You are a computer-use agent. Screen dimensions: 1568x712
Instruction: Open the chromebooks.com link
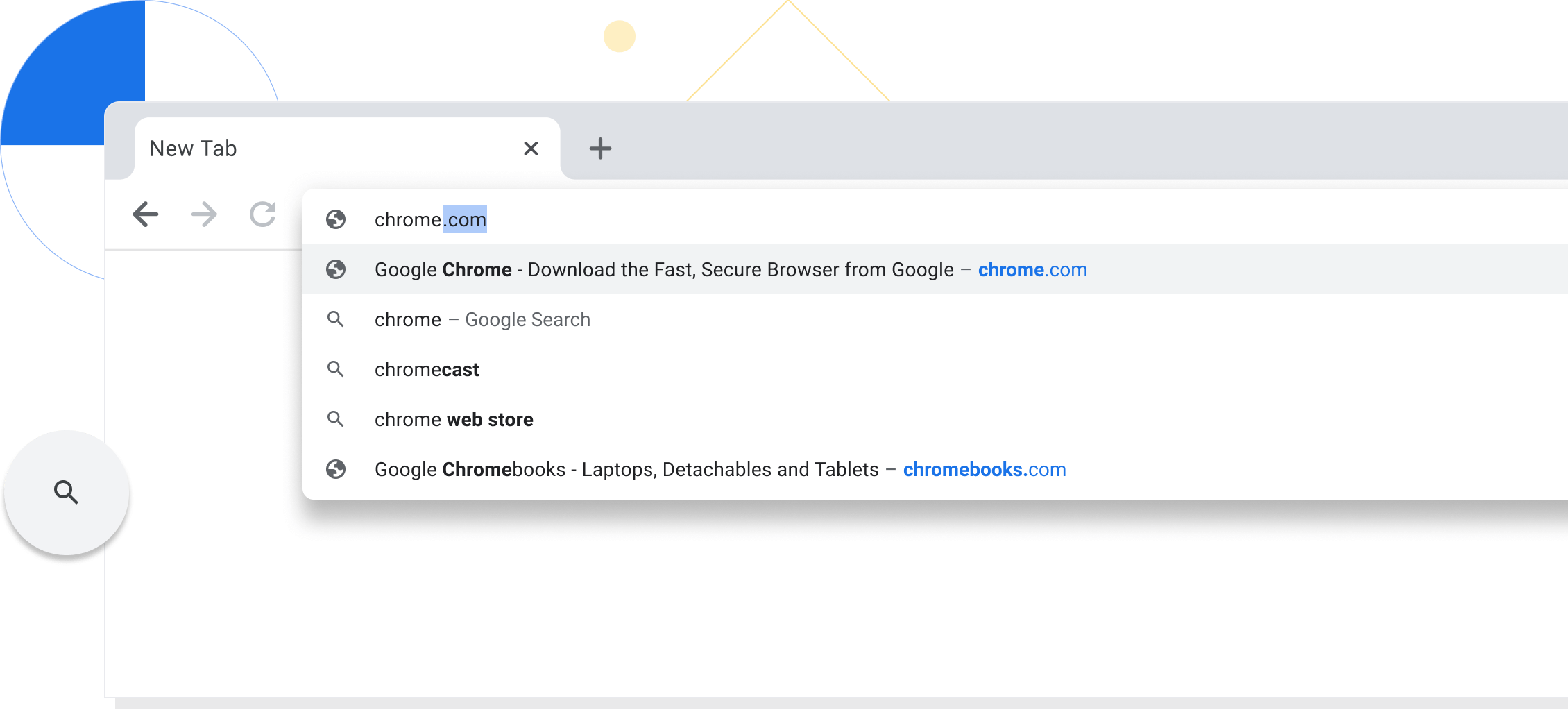pos(985,469)
